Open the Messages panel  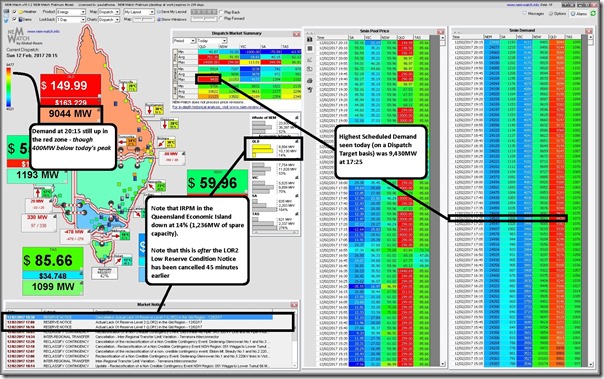(534, 13)
